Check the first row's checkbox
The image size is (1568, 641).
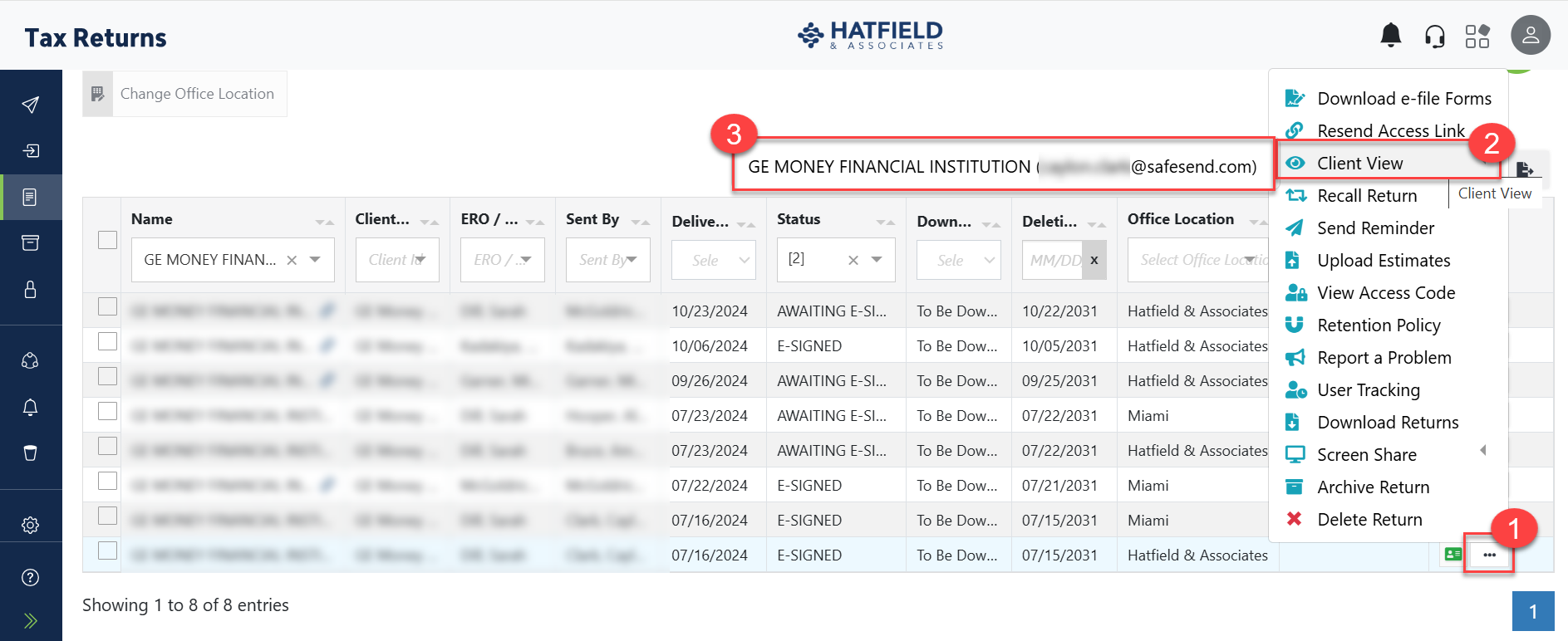pos(108,306)
